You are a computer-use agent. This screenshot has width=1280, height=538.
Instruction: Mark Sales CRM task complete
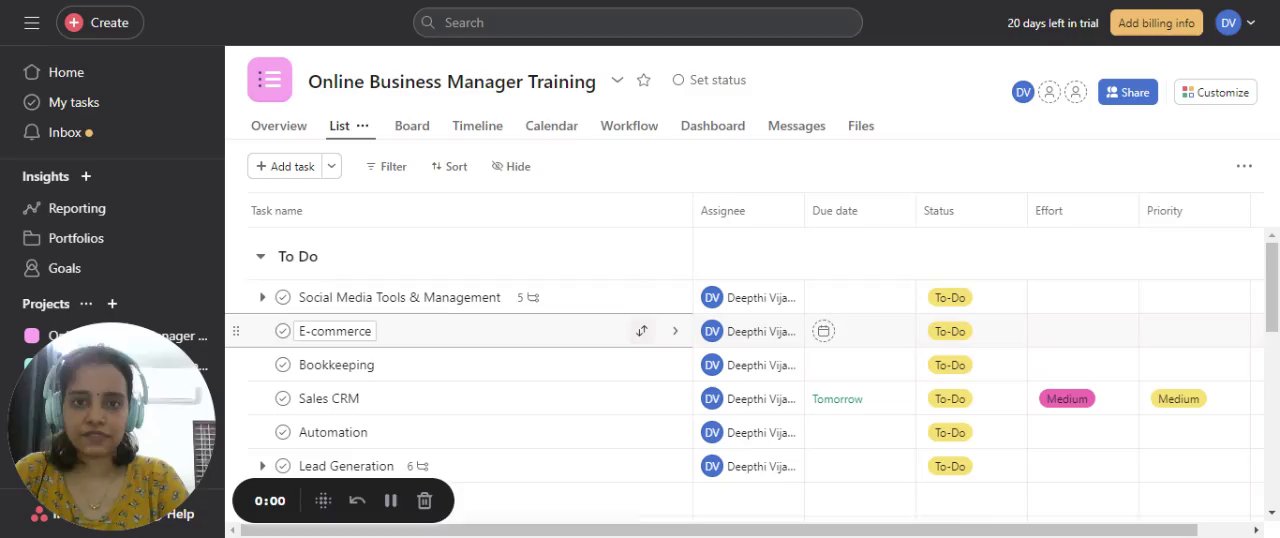click(283, 399)
